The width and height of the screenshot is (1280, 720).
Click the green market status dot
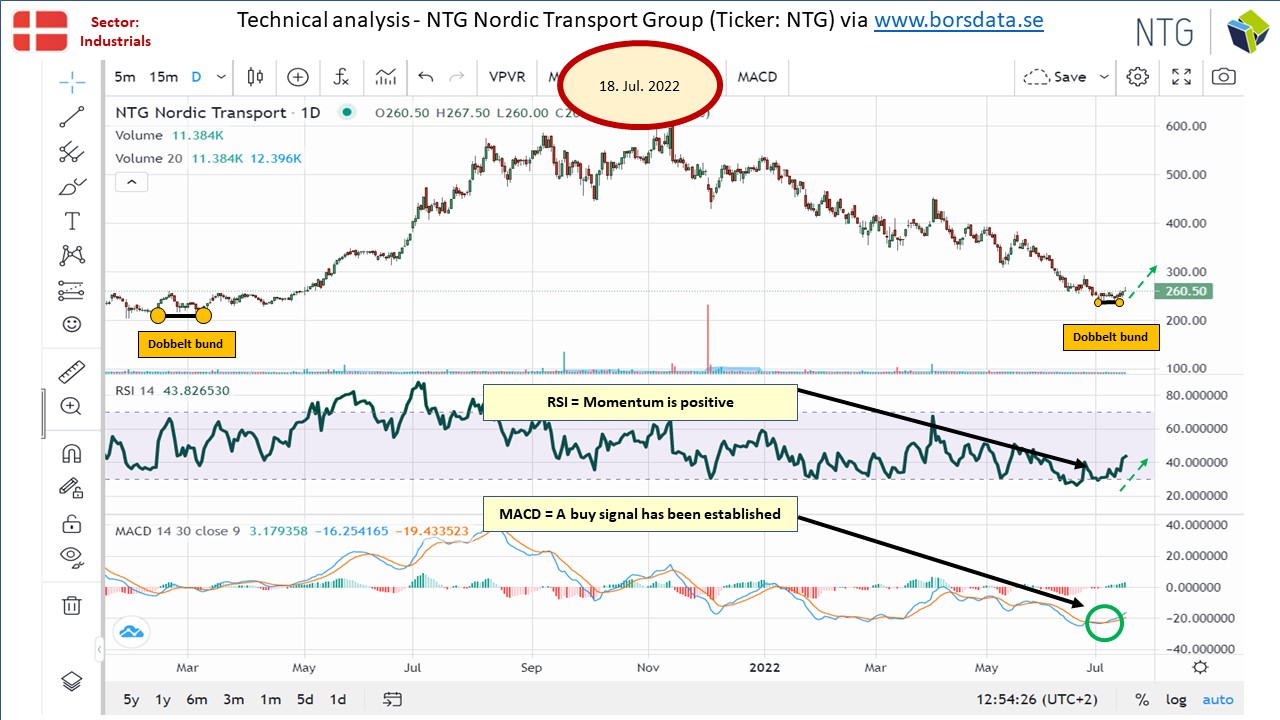coord(346,113)
